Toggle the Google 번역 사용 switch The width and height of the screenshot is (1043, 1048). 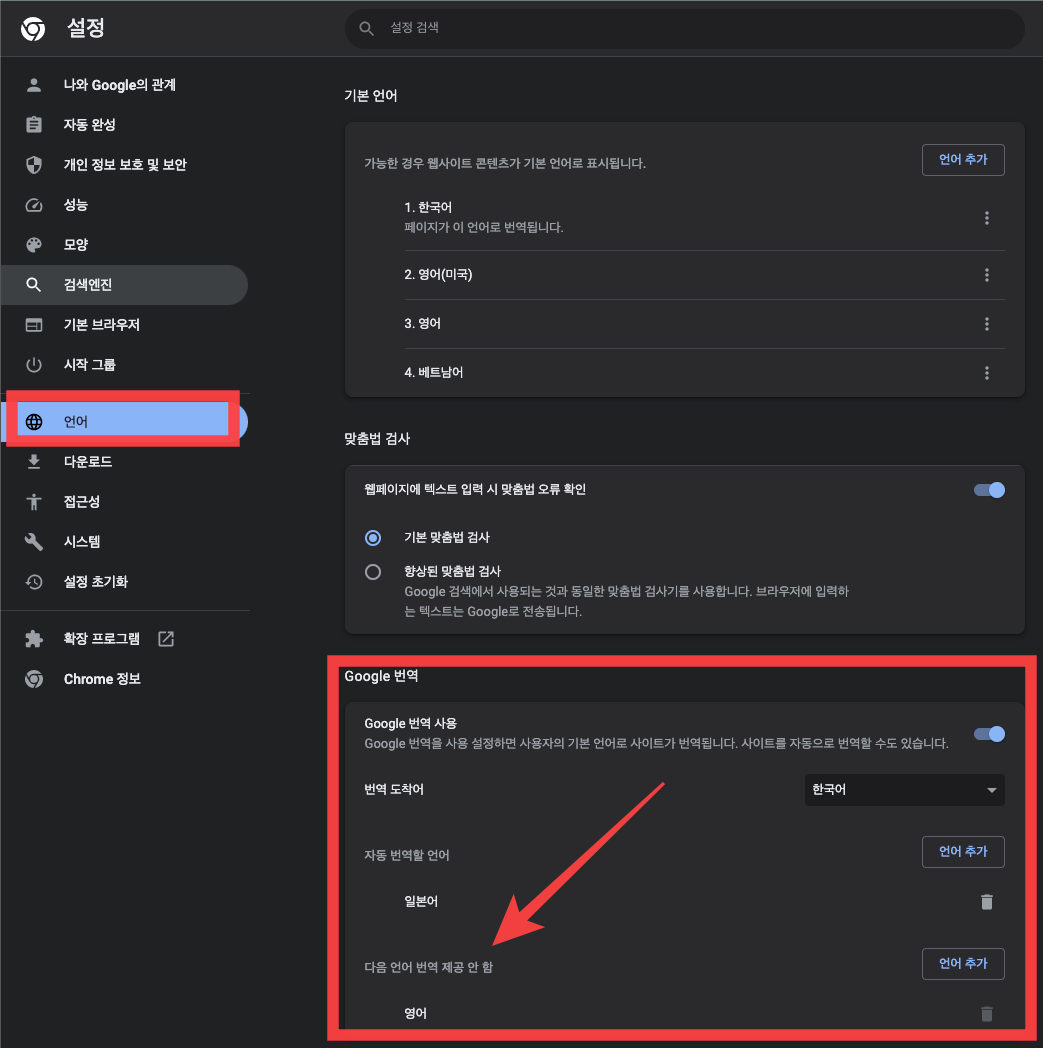coord(989,734)
